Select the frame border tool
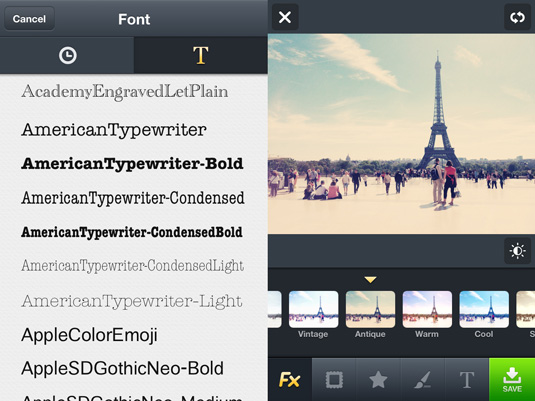Viewport: 535px width, 401px height. 334,379
